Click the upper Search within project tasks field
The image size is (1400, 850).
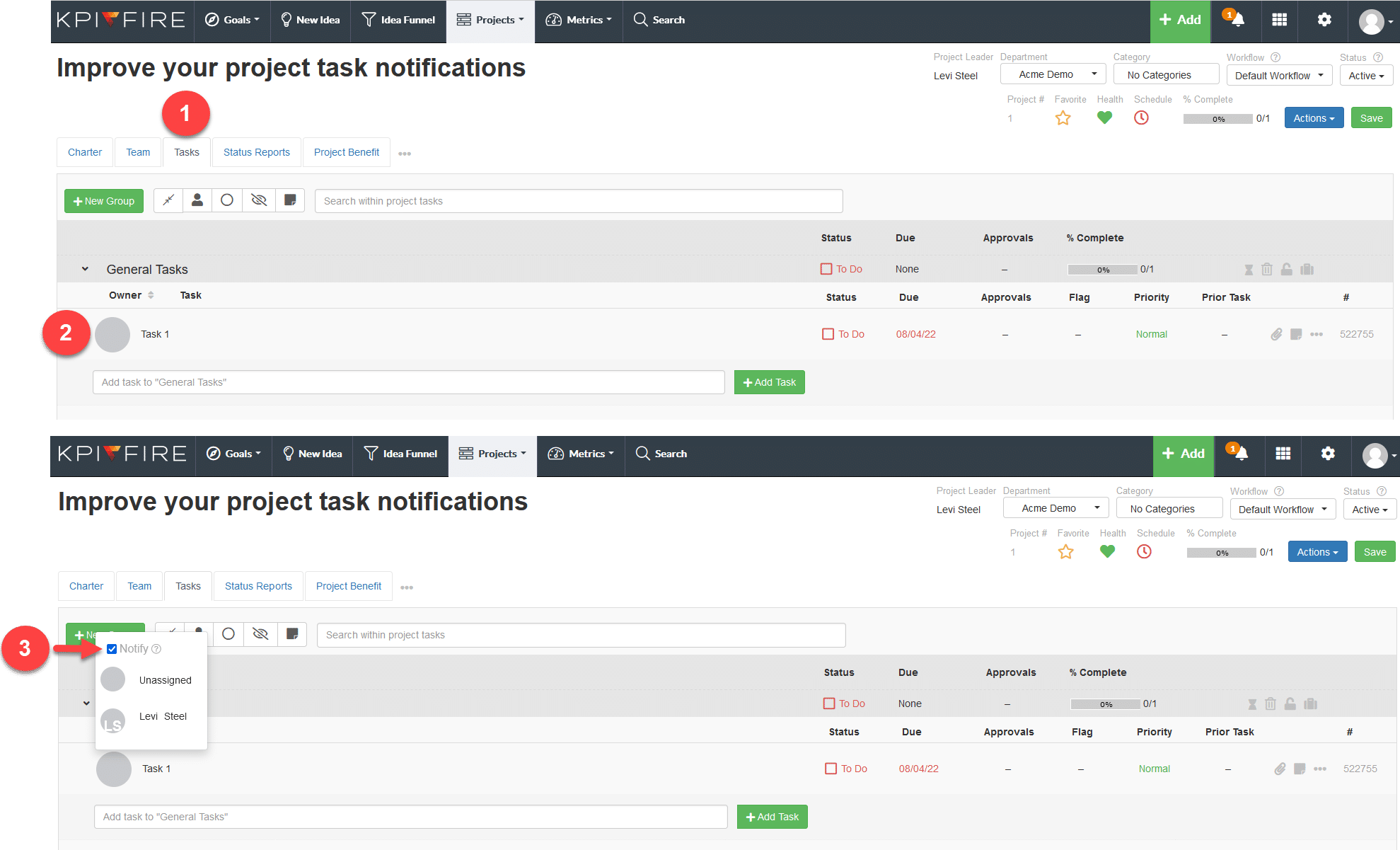[x=578, y=201]
